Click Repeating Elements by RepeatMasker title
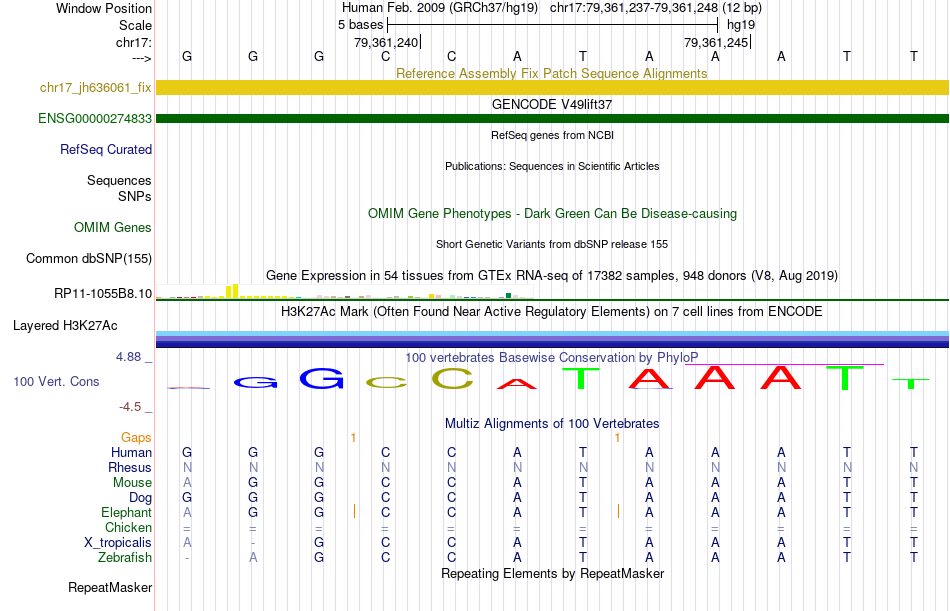Image resolution: width=950 pixels, height=611 pixels. (552, 574)
